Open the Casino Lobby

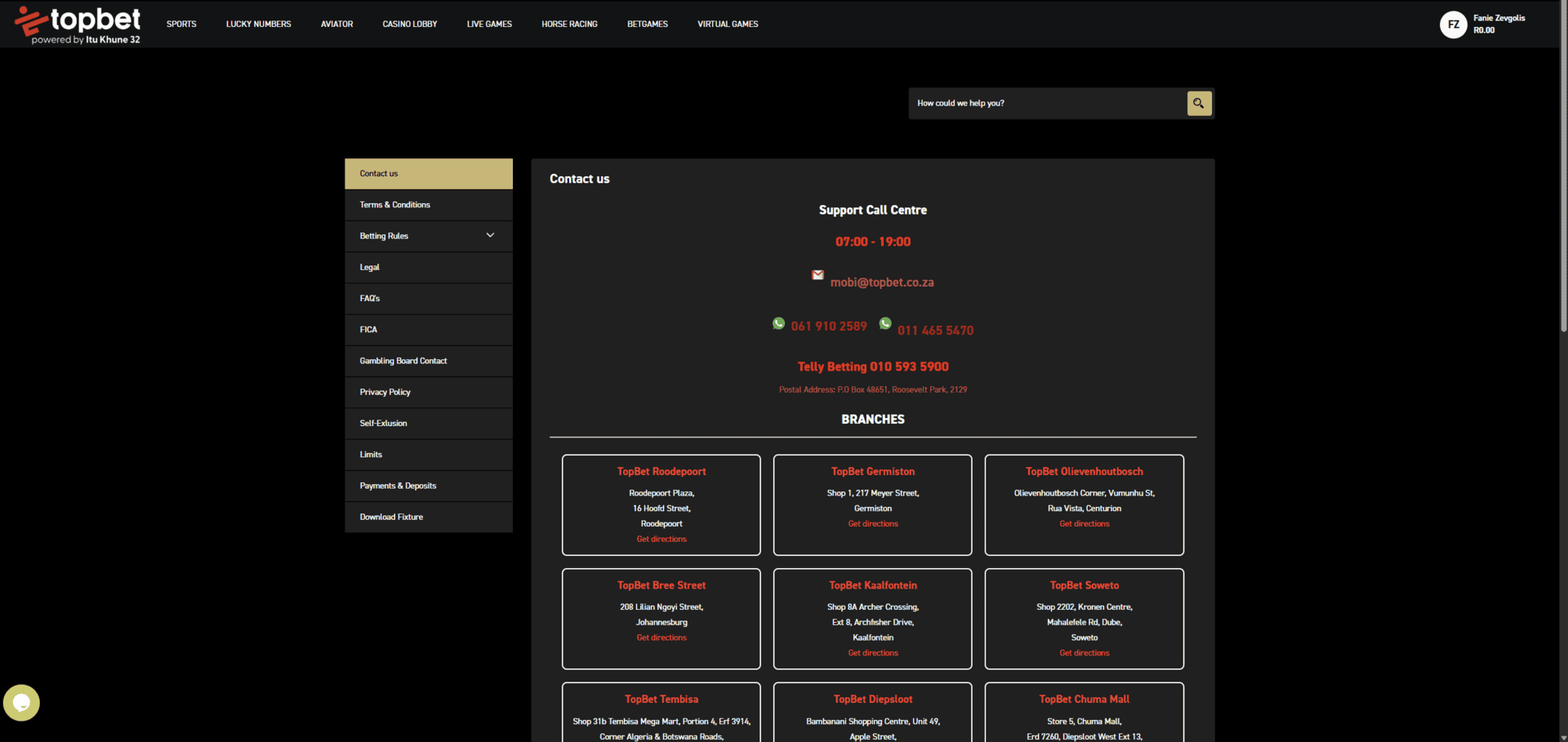point(410,24)
